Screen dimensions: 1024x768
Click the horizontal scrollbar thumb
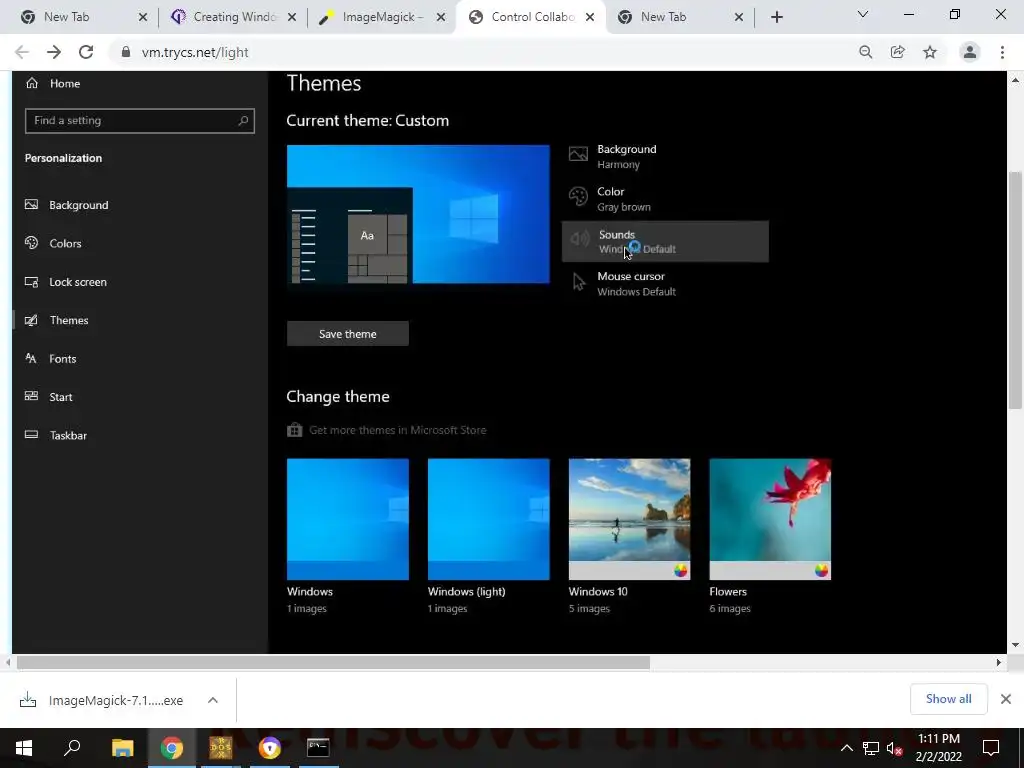tap(333, 662)
